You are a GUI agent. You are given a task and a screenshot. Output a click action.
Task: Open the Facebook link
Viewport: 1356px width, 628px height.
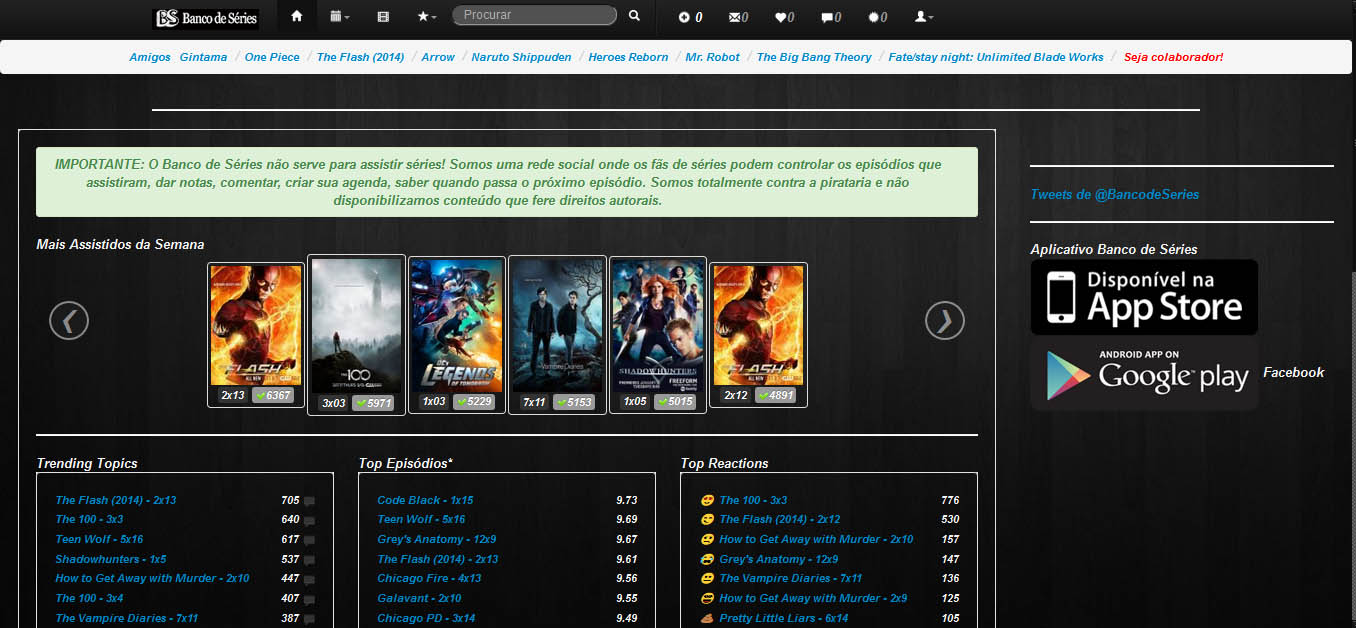pyautogui.click(x=1293, y=372)
